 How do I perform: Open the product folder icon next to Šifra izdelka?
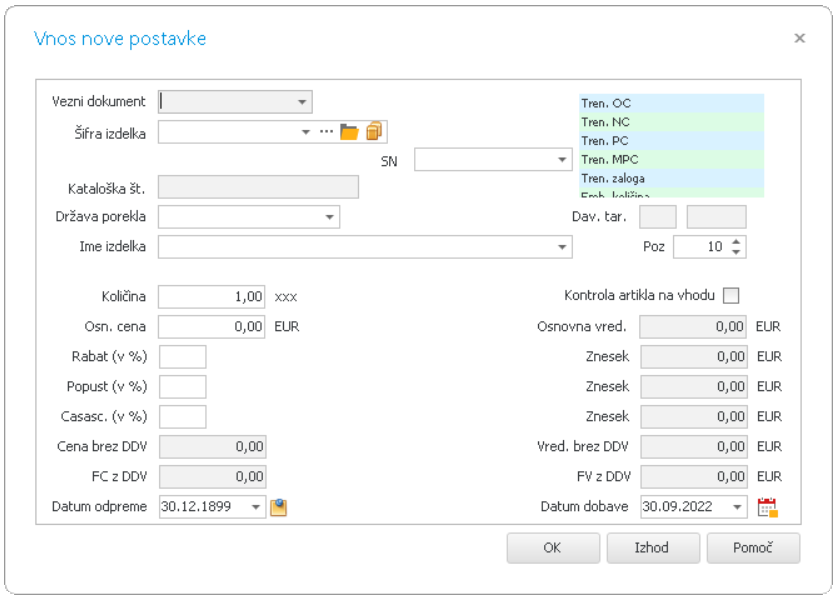point(349,132)
